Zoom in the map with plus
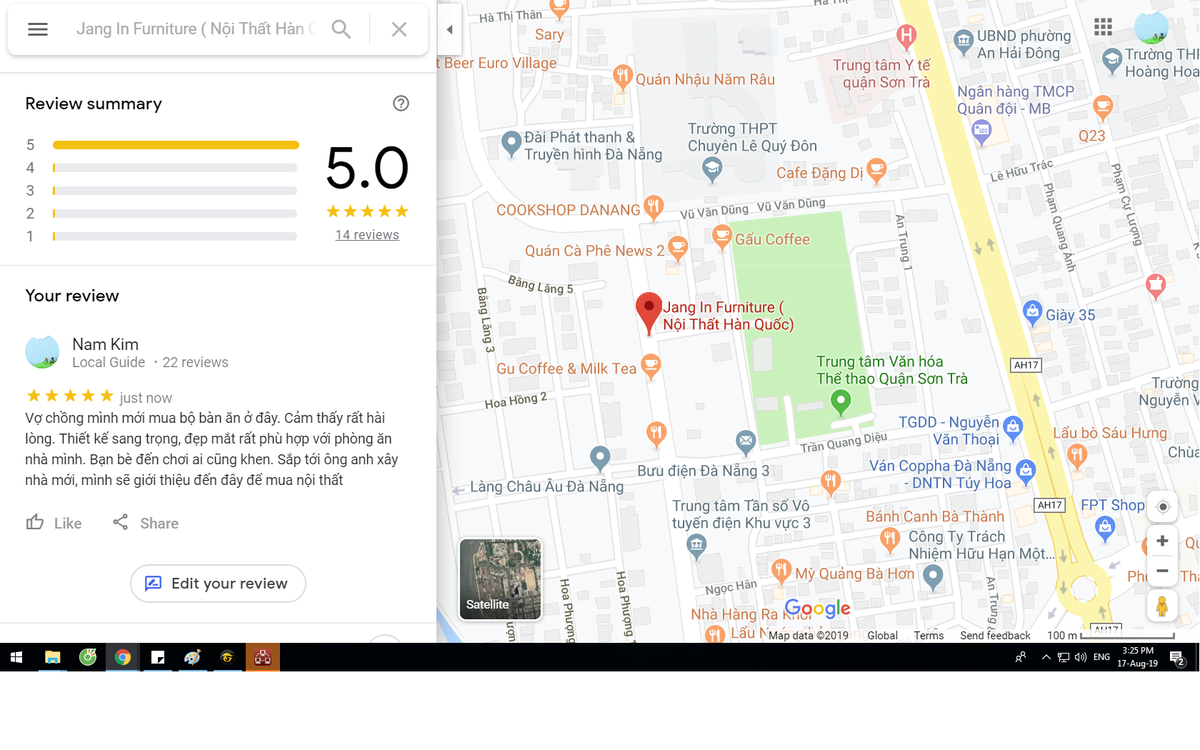 tap(1162, 541)
